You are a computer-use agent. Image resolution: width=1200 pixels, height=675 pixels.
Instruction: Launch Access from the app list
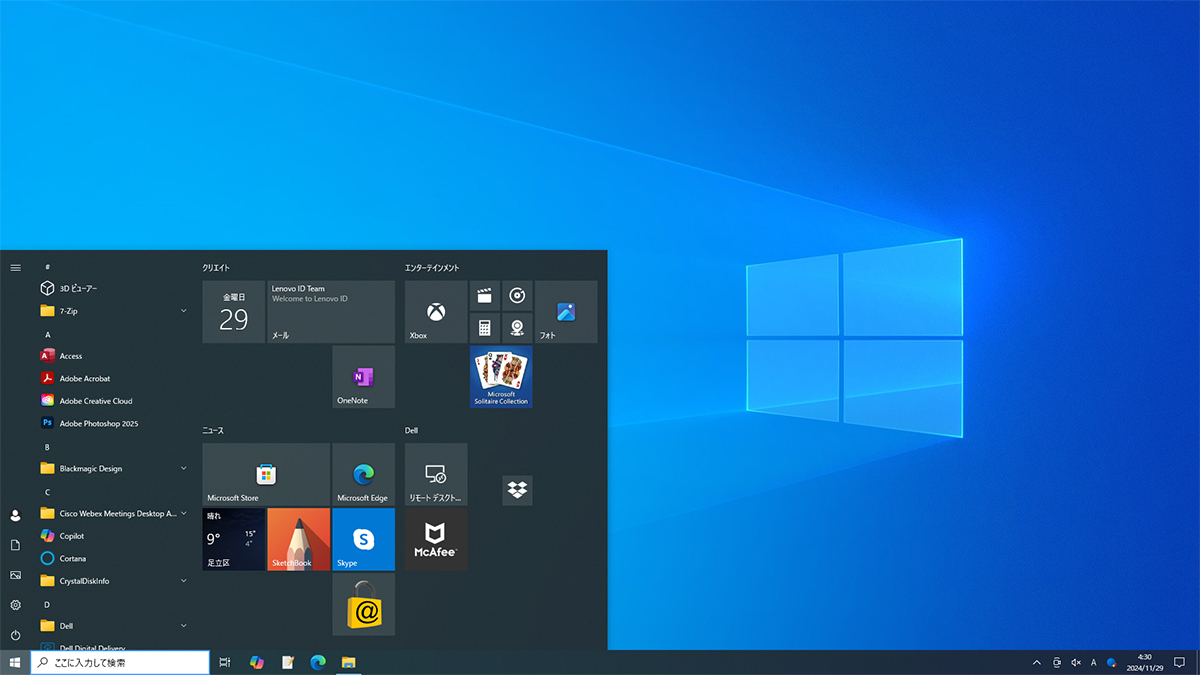tap(112, 356)
